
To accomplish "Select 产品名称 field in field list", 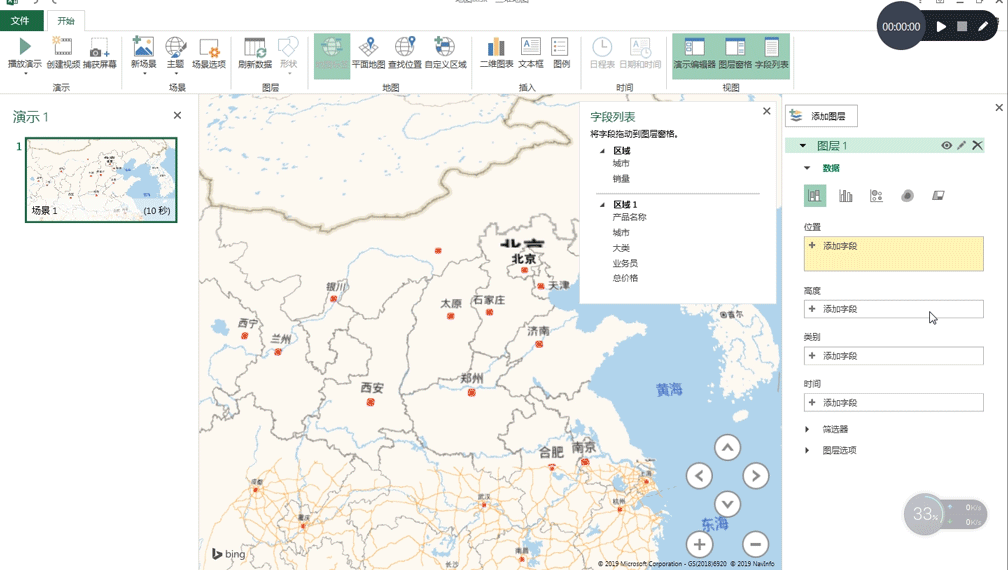I will pos(629,217).
